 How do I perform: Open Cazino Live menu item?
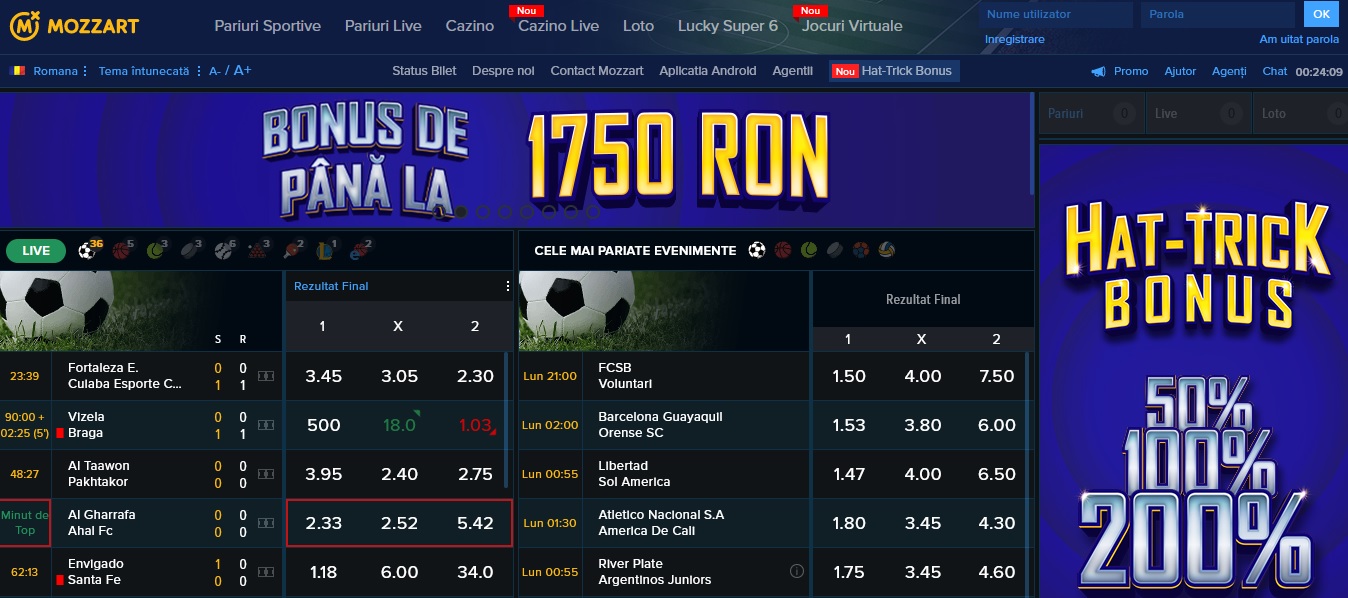(x=558, y=26)
